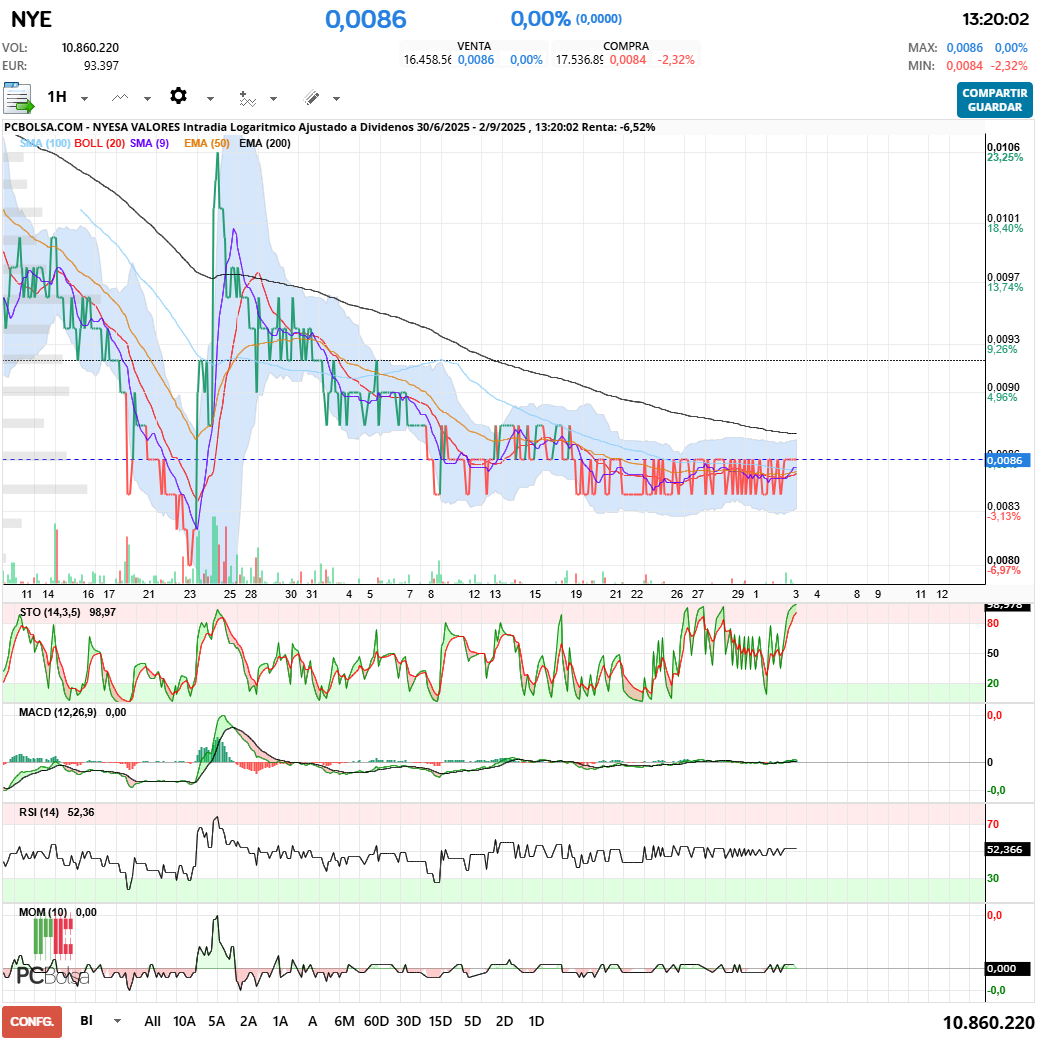Viewport: 1048px width, 1043px height.
Task: Click the EUR amount 93.397
Action: coord(101,65)
